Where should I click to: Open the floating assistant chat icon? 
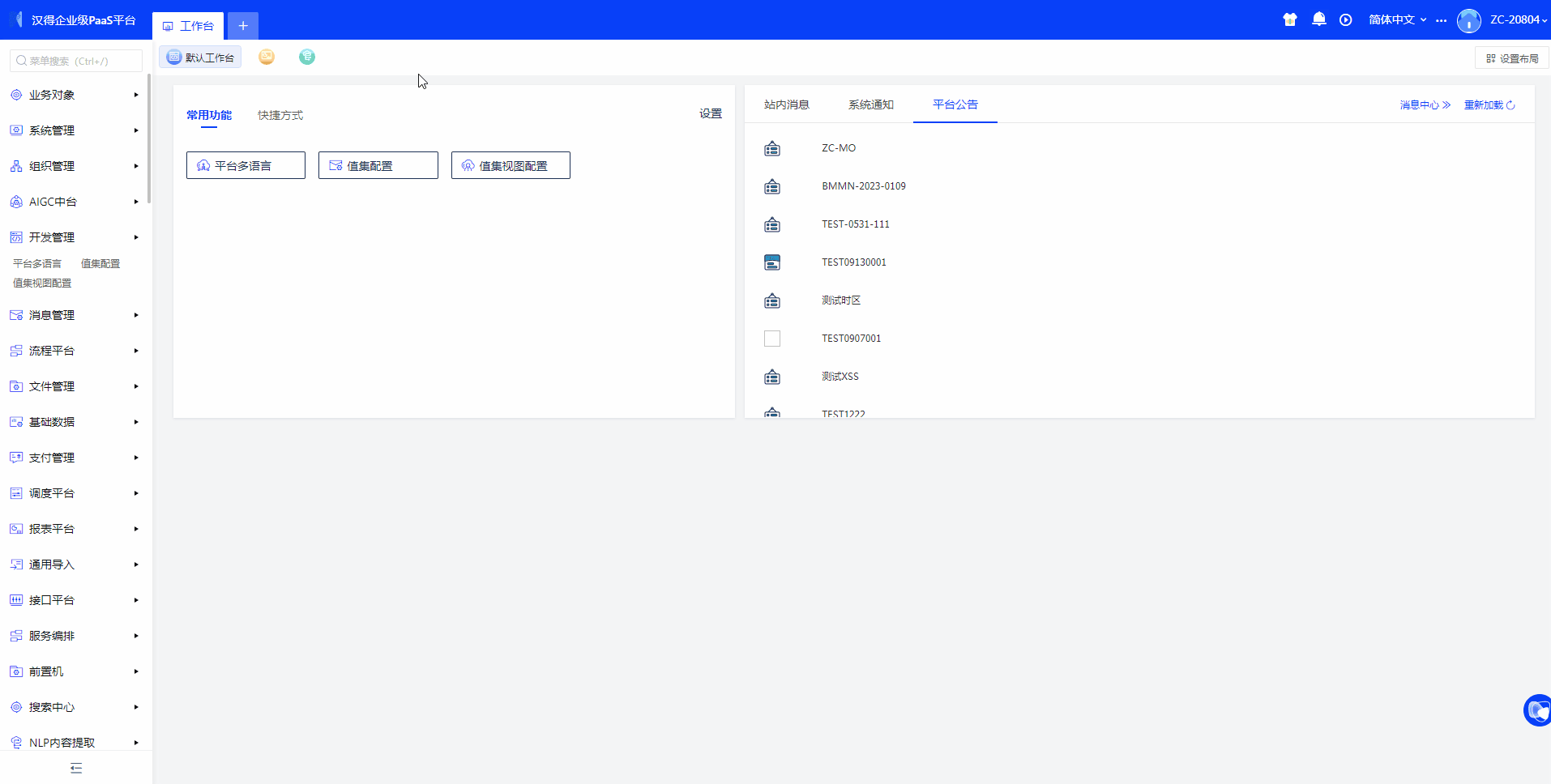1537,710
